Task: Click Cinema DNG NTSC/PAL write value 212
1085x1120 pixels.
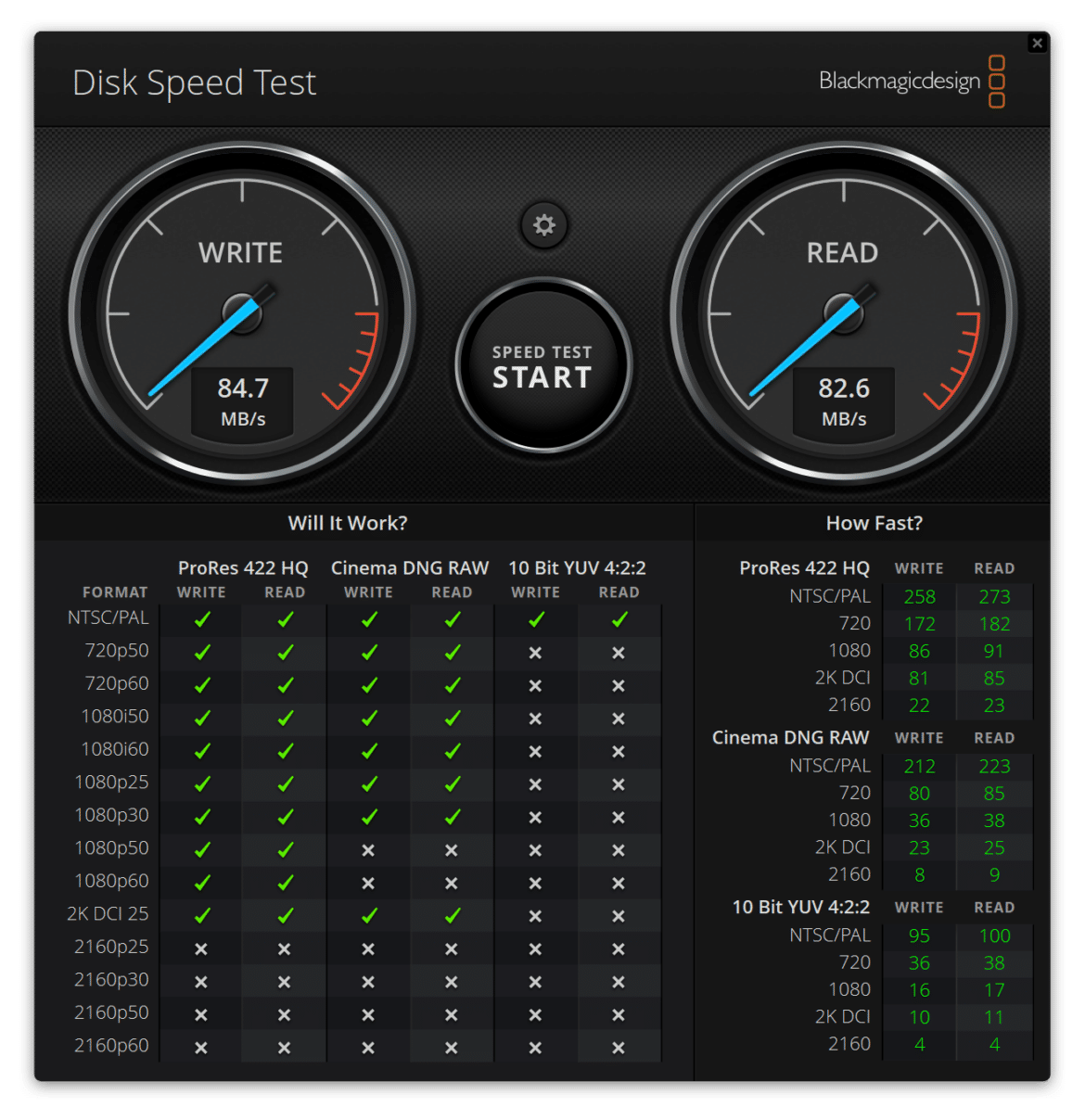Action: [920, 767]
